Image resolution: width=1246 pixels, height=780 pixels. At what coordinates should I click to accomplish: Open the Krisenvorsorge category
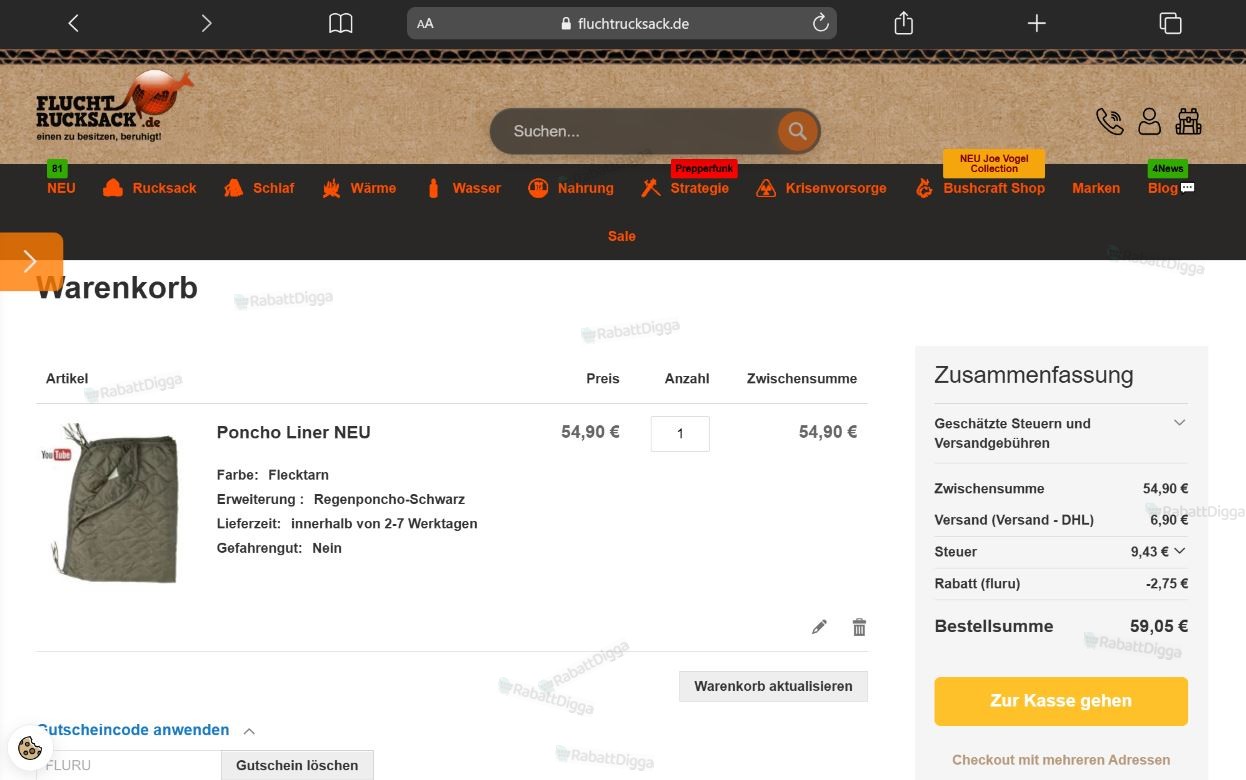pos(821,188)
